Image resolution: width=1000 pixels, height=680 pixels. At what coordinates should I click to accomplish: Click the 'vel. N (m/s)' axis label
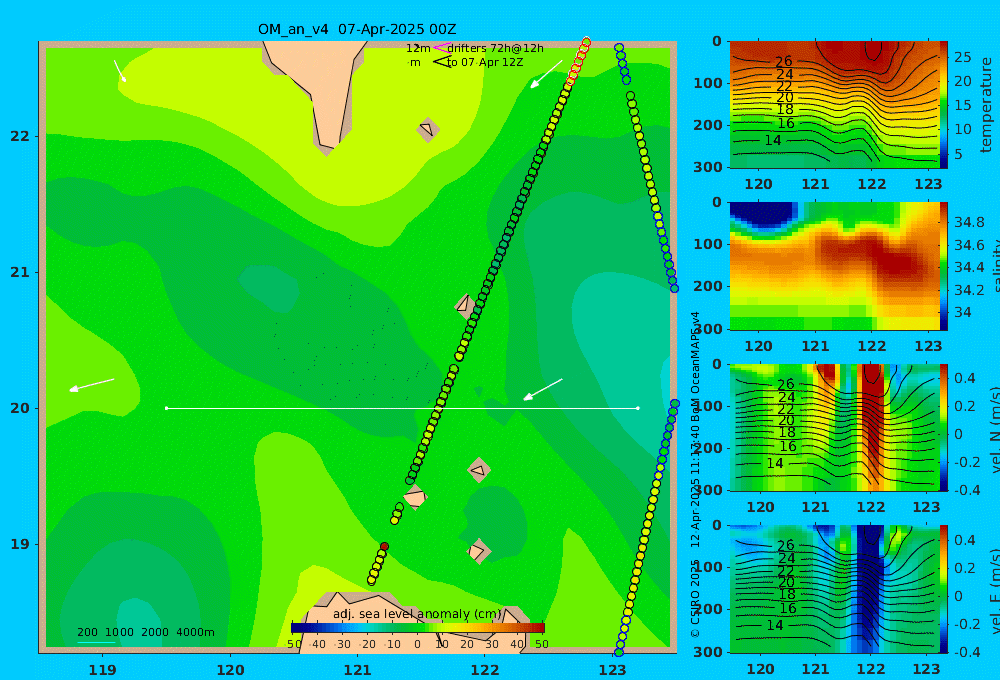[x=995, y=429]
